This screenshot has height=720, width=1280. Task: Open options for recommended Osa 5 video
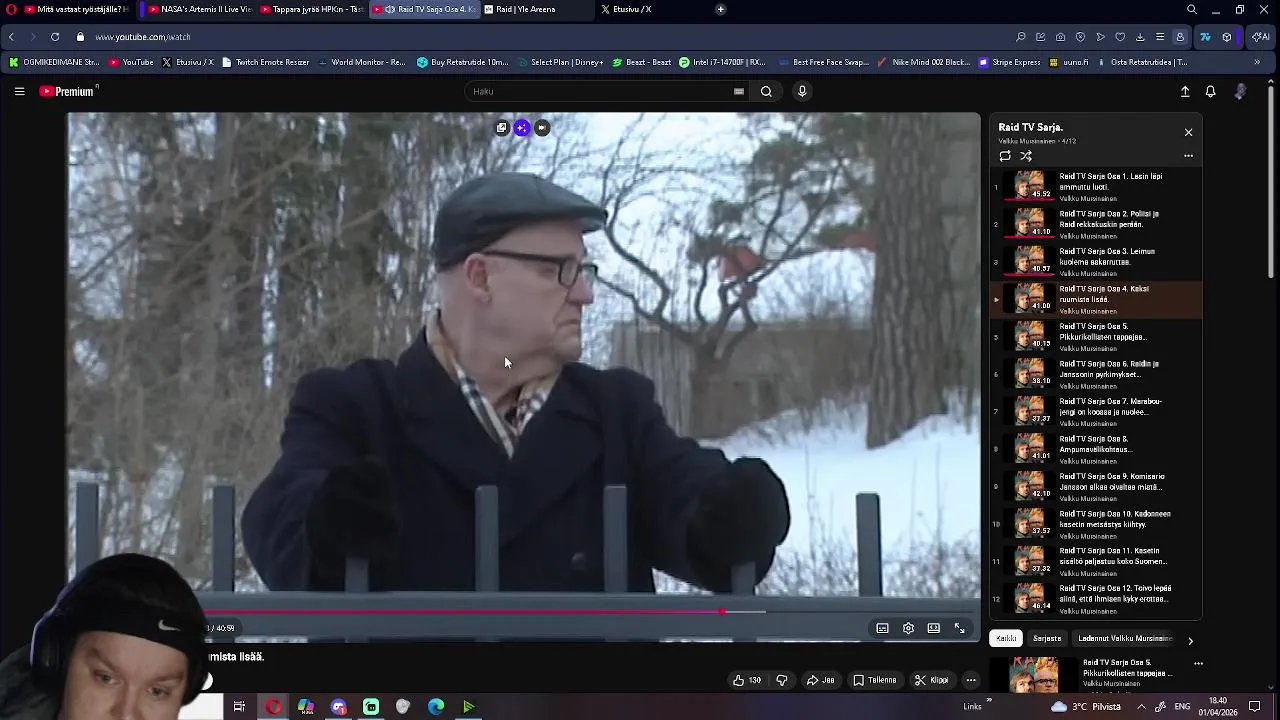coord(1198,663)
